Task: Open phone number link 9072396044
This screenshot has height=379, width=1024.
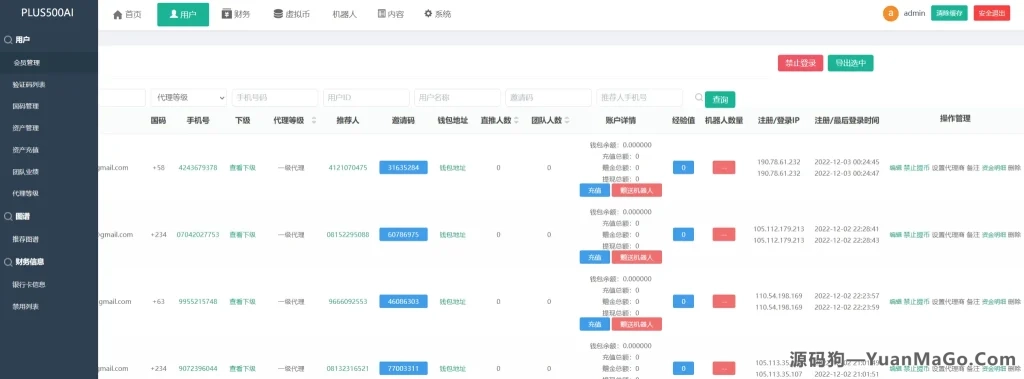Action: click(198, 368)
